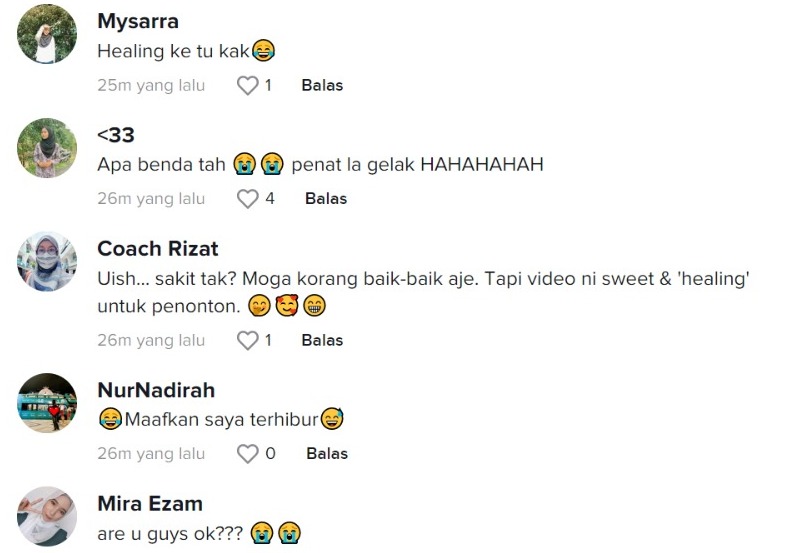Viewport: 803px width, 553px height.
Task: Open Mysarra's profile picture
Action: pyautogui.click(x=47, y=34)
